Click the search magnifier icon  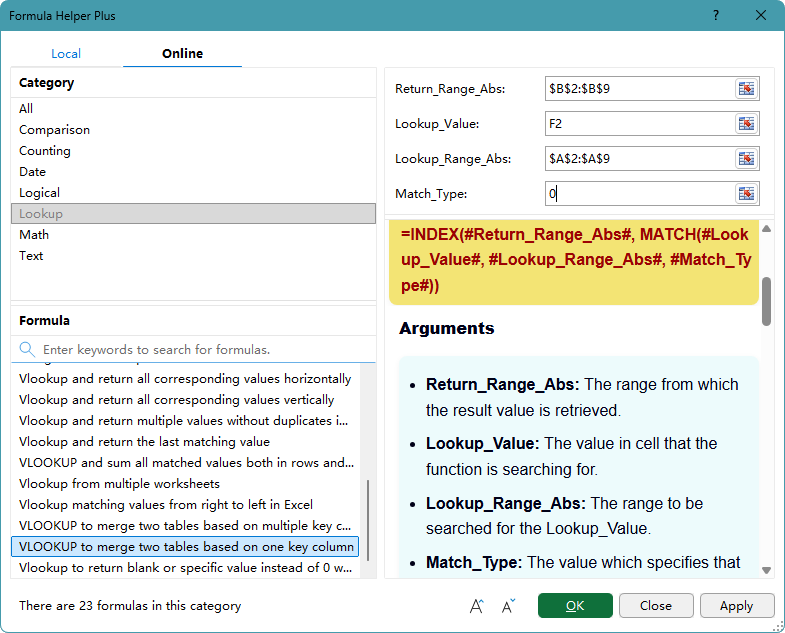pos(27,350)
